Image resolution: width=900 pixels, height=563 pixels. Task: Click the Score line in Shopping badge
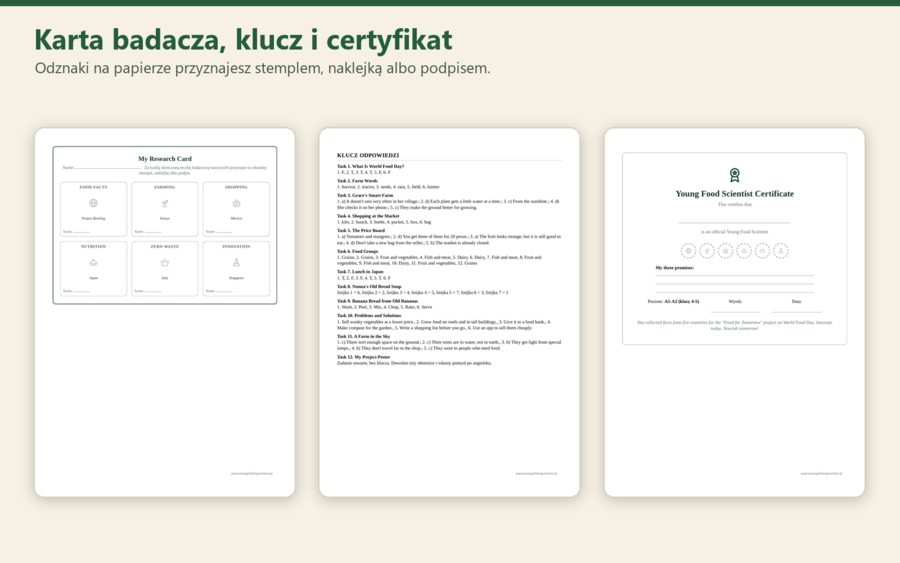point(224,232)
